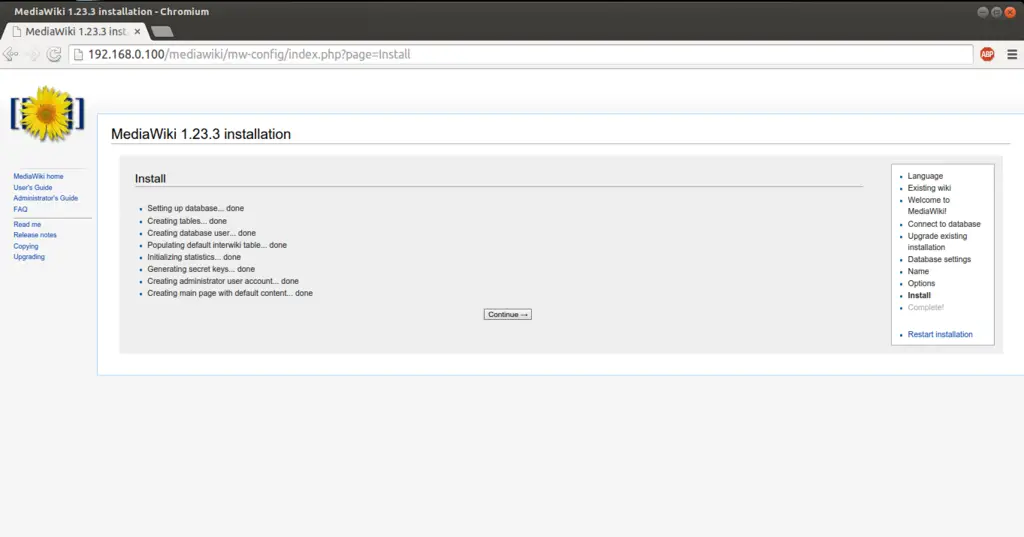Click the Language step in sidebar
The image size is (1024, 537).
pyautogui.click(x=925, y=176)
